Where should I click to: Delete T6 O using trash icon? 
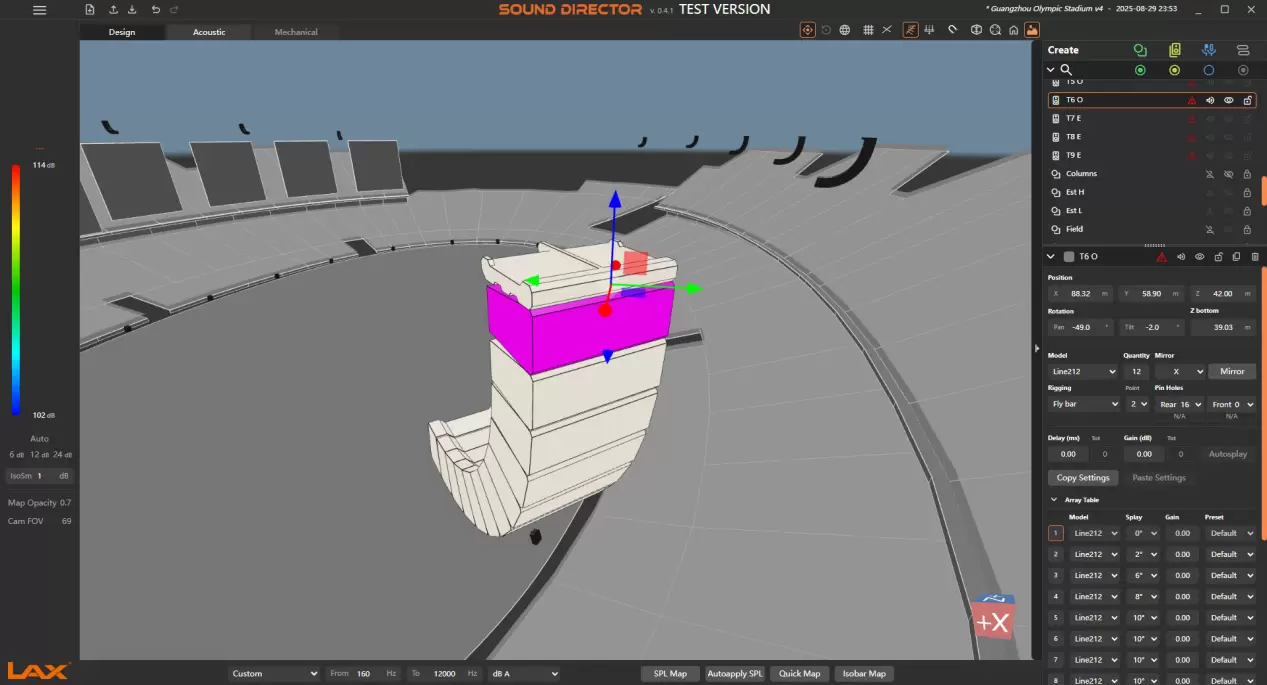tap(1255, 257)
